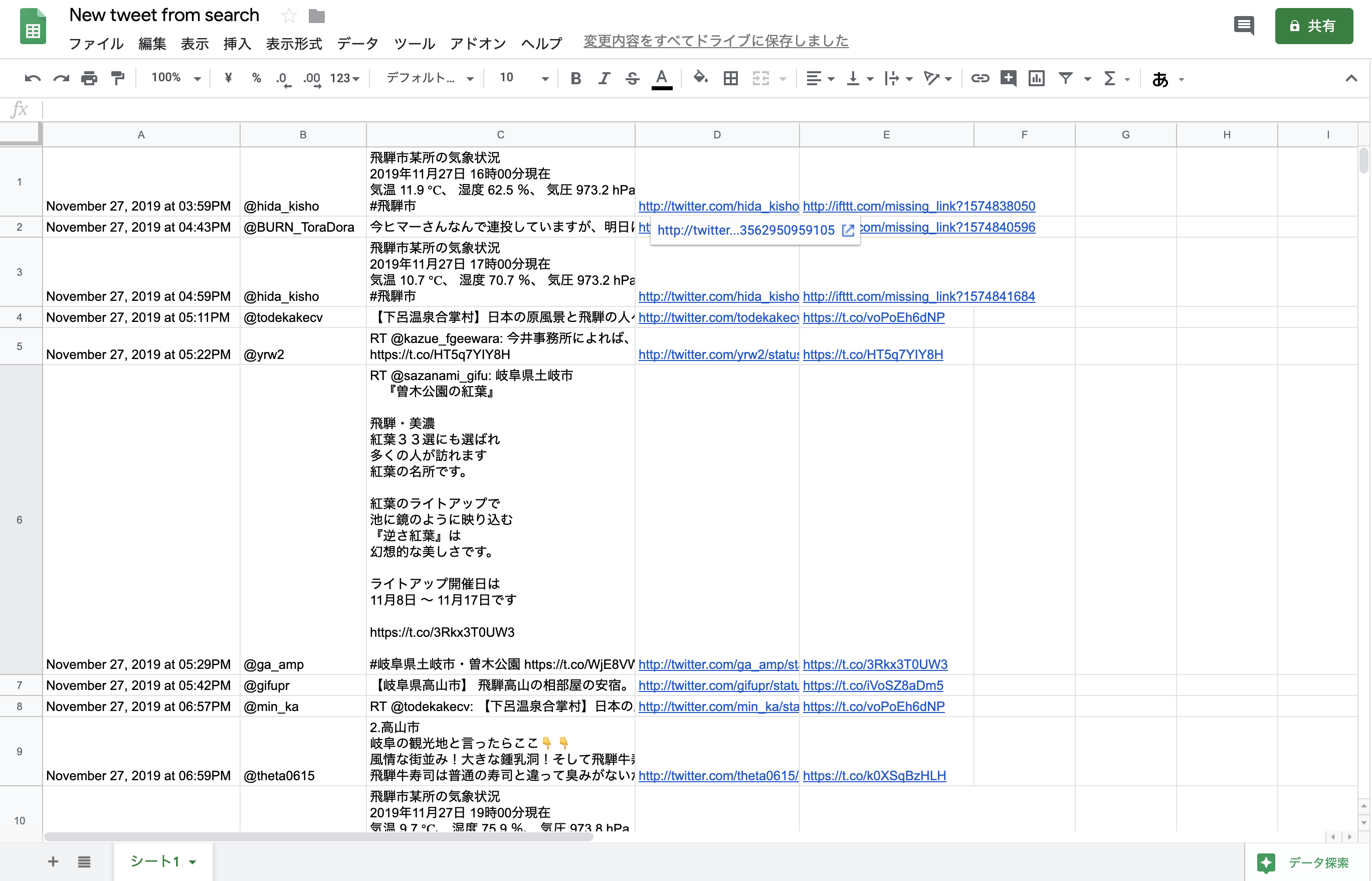Screen dimensions: 1372x881
Task: Open the zoom 100% dropdown
Action: click(x=175, y=78)
